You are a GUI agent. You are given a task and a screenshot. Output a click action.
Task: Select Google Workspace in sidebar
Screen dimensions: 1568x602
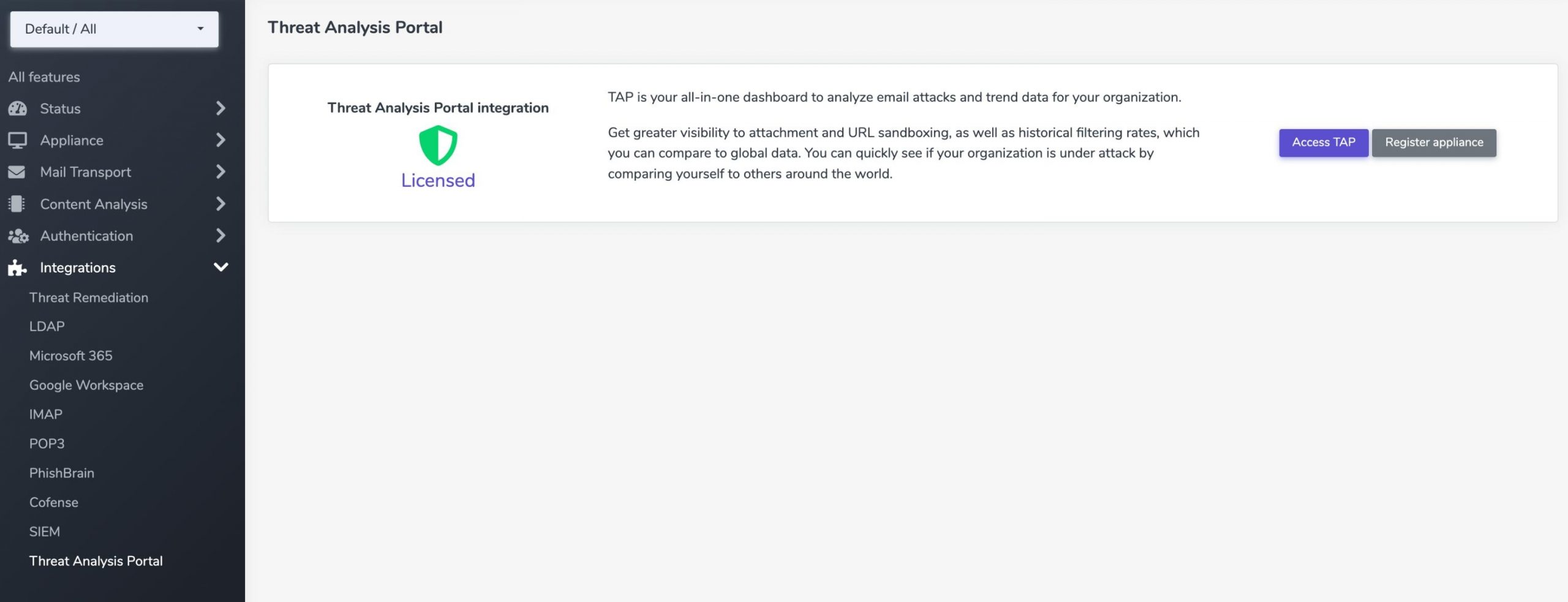(x=86, y=385)
